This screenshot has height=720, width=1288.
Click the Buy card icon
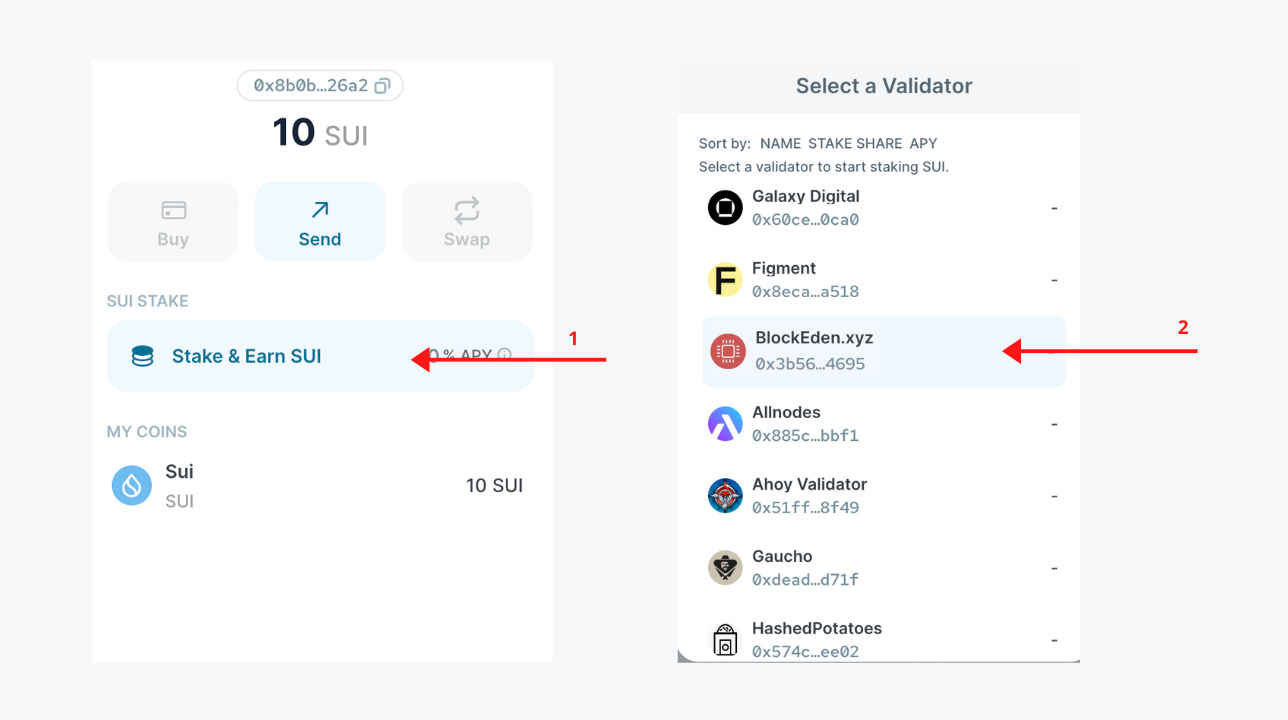(x=173, y=210)
